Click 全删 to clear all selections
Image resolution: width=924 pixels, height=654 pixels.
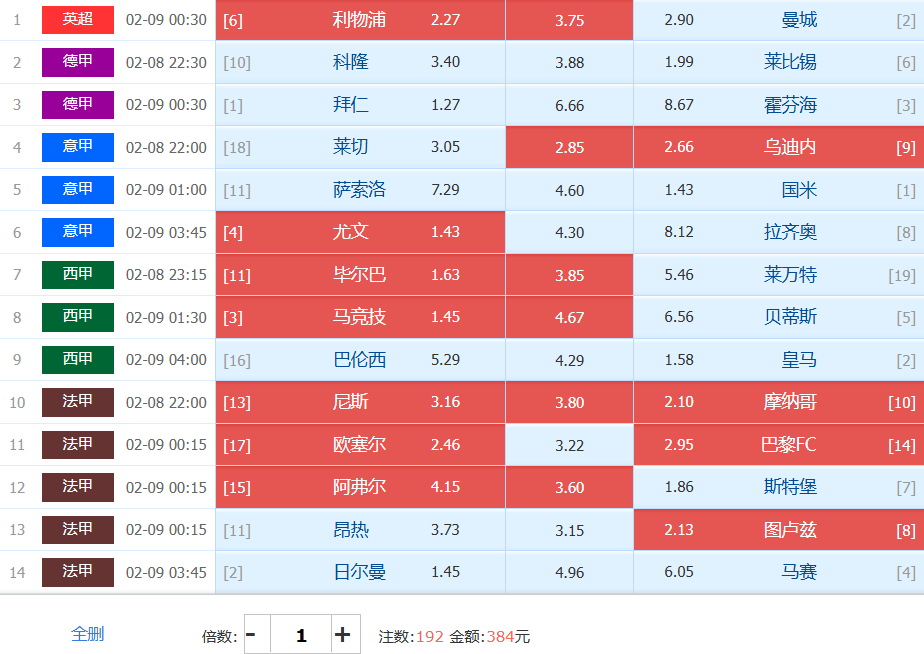87,634
